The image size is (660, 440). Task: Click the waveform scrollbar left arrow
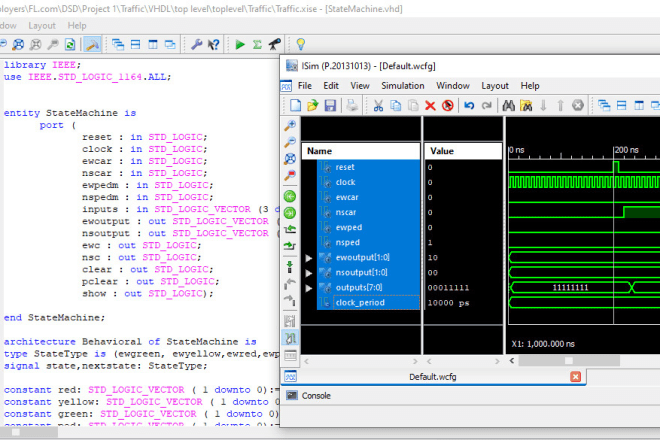(512, 361)
